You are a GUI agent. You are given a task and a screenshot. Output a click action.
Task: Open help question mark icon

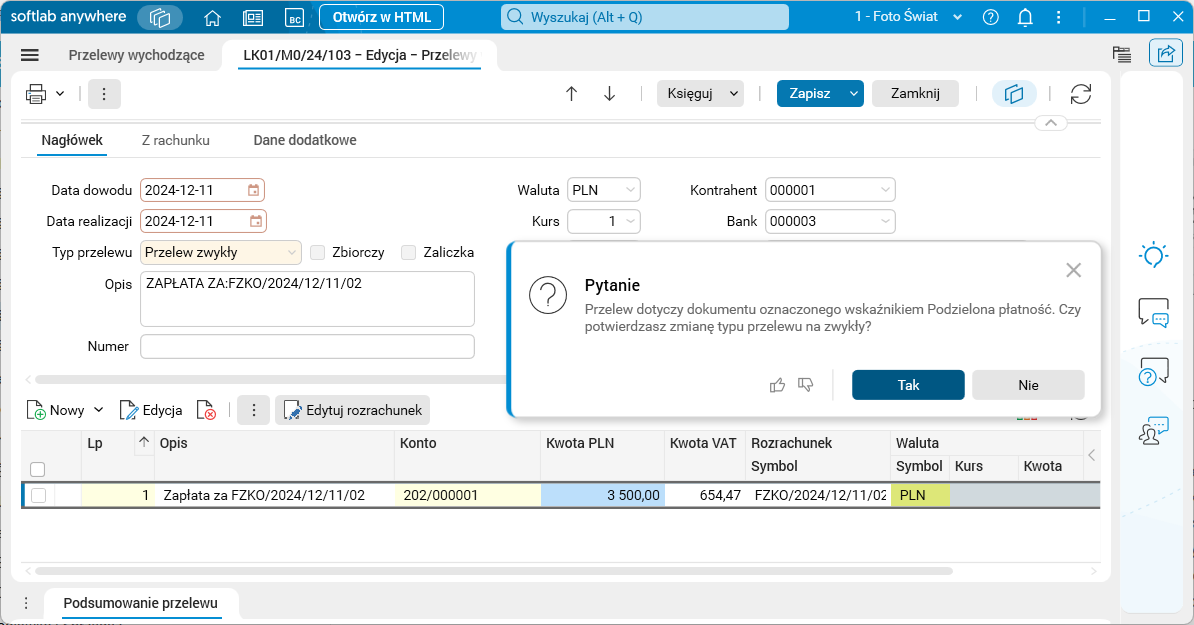coord(991,17)
